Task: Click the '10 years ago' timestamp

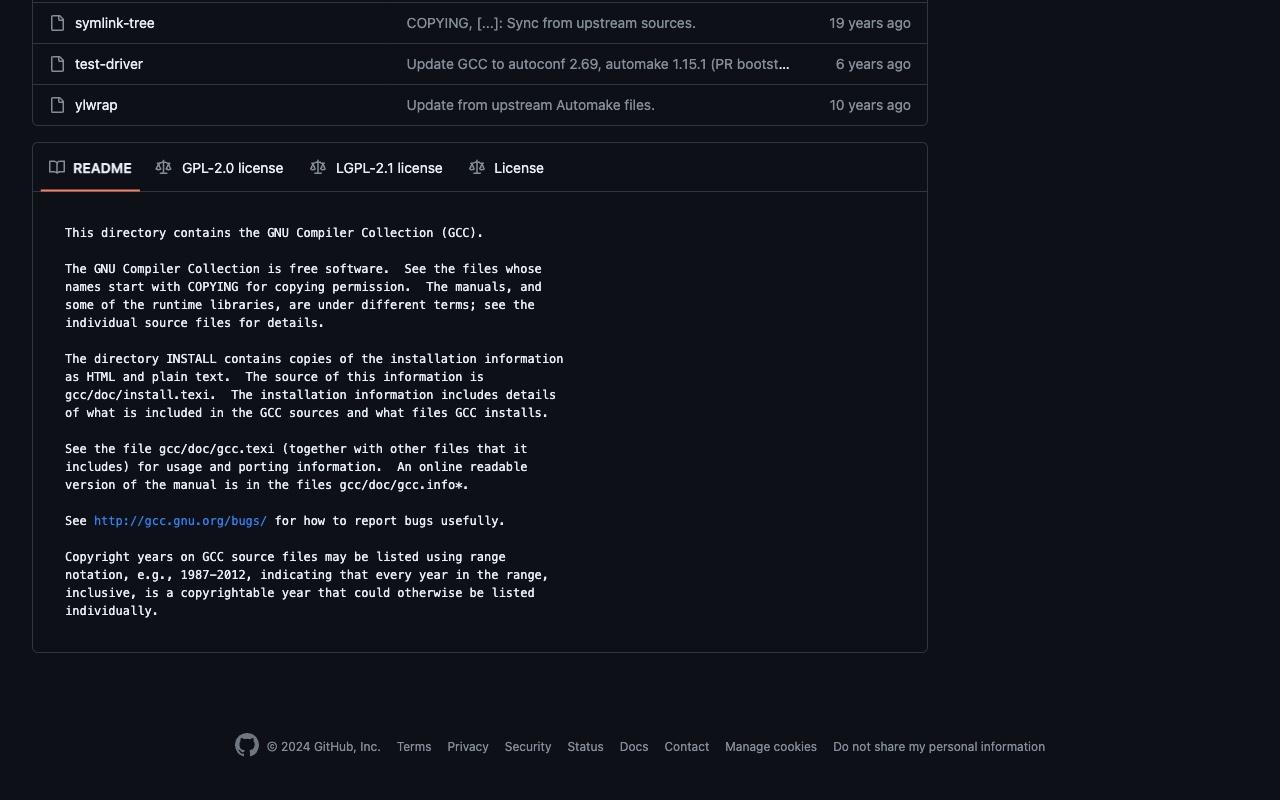Action: [870, 105]
